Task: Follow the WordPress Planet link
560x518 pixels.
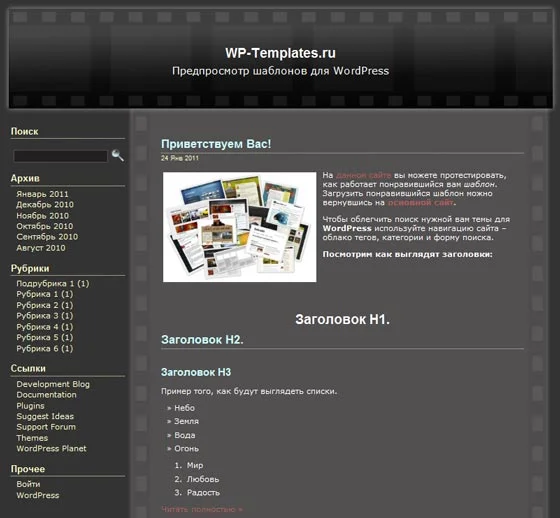Action: point(51,449)
